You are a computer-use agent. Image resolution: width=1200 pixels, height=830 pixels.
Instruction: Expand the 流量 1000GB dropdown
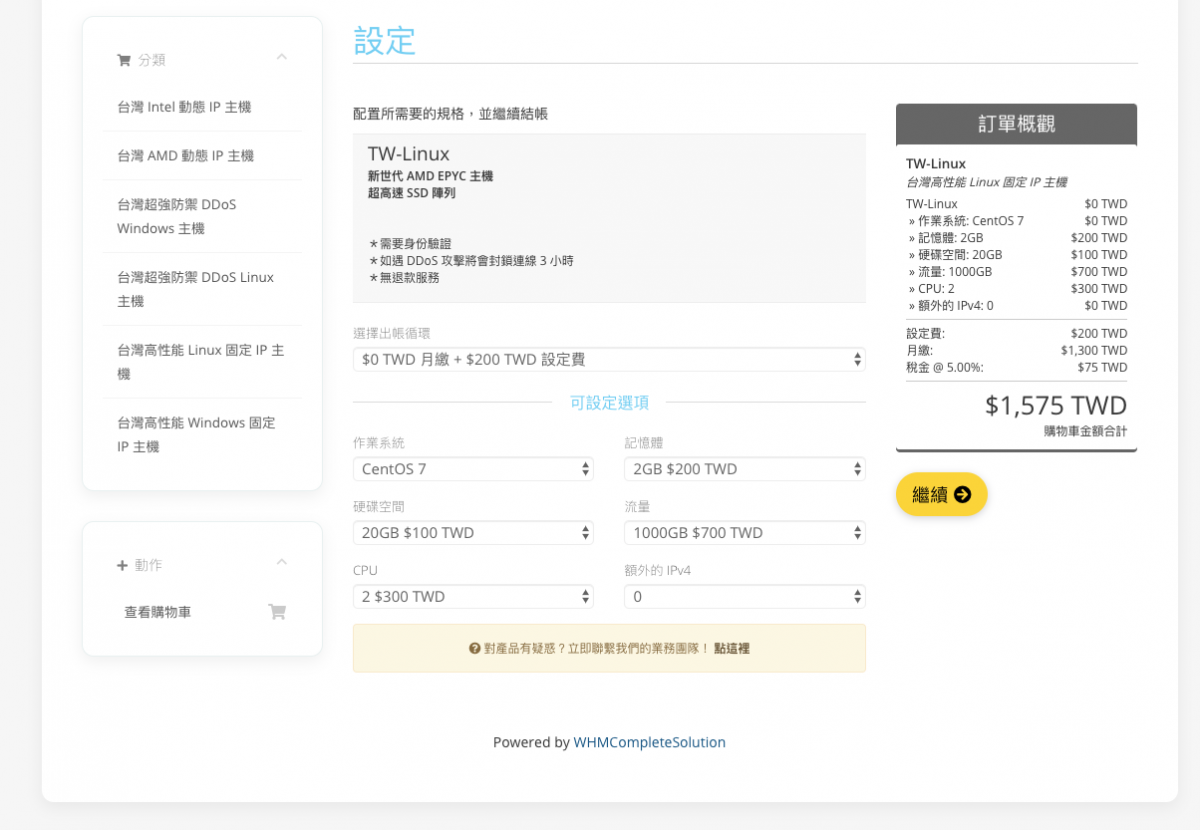(x=744, y=533)
